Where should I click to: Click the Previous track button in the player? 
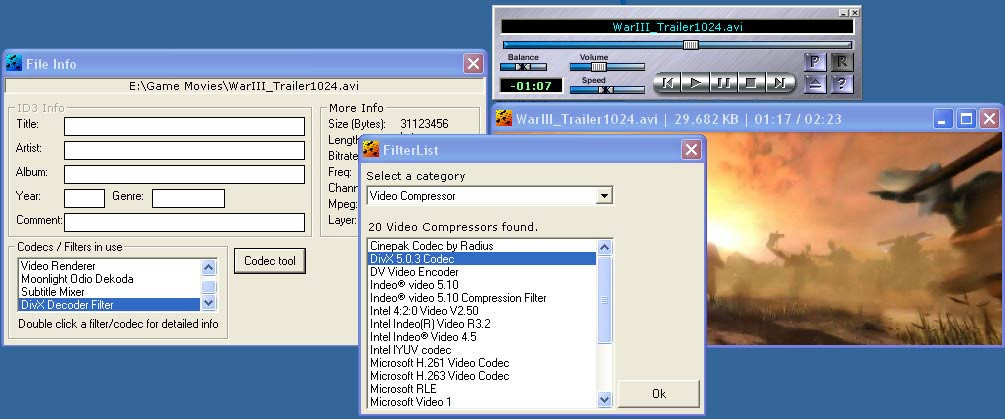[x=667, y=83]
